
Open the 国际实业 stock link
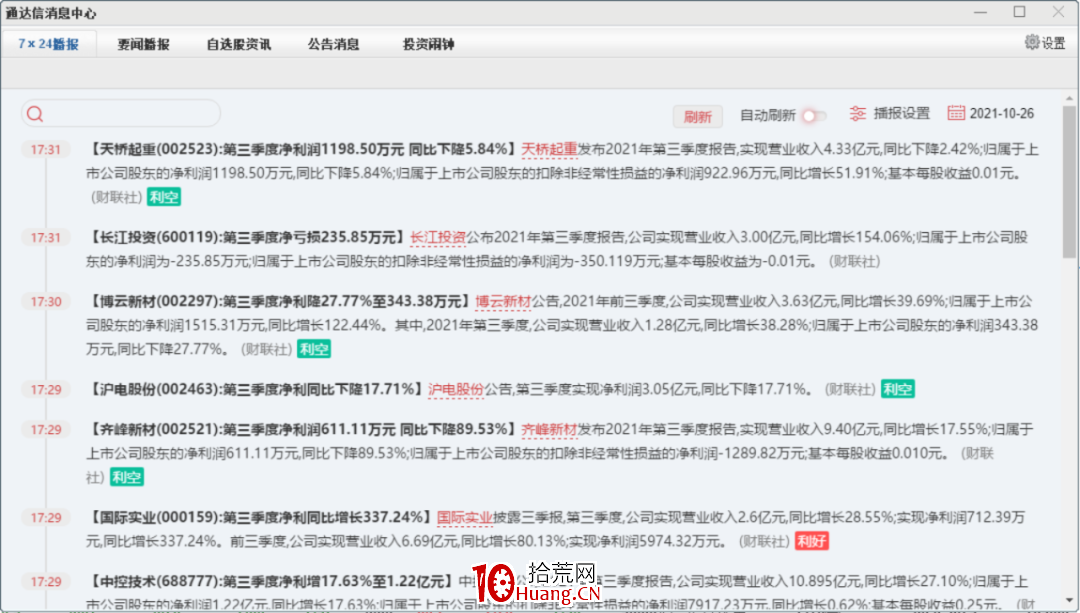465,518
